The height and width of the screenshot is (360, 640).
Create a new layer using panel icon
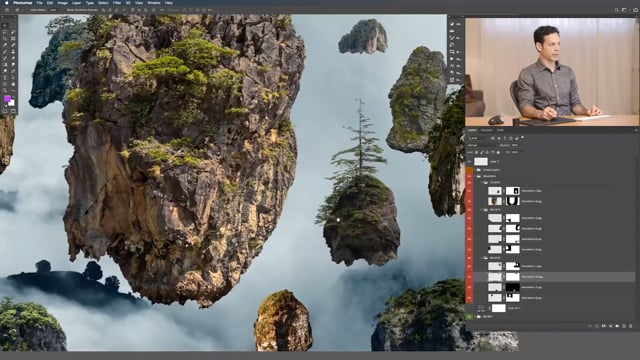click(624, 326)
